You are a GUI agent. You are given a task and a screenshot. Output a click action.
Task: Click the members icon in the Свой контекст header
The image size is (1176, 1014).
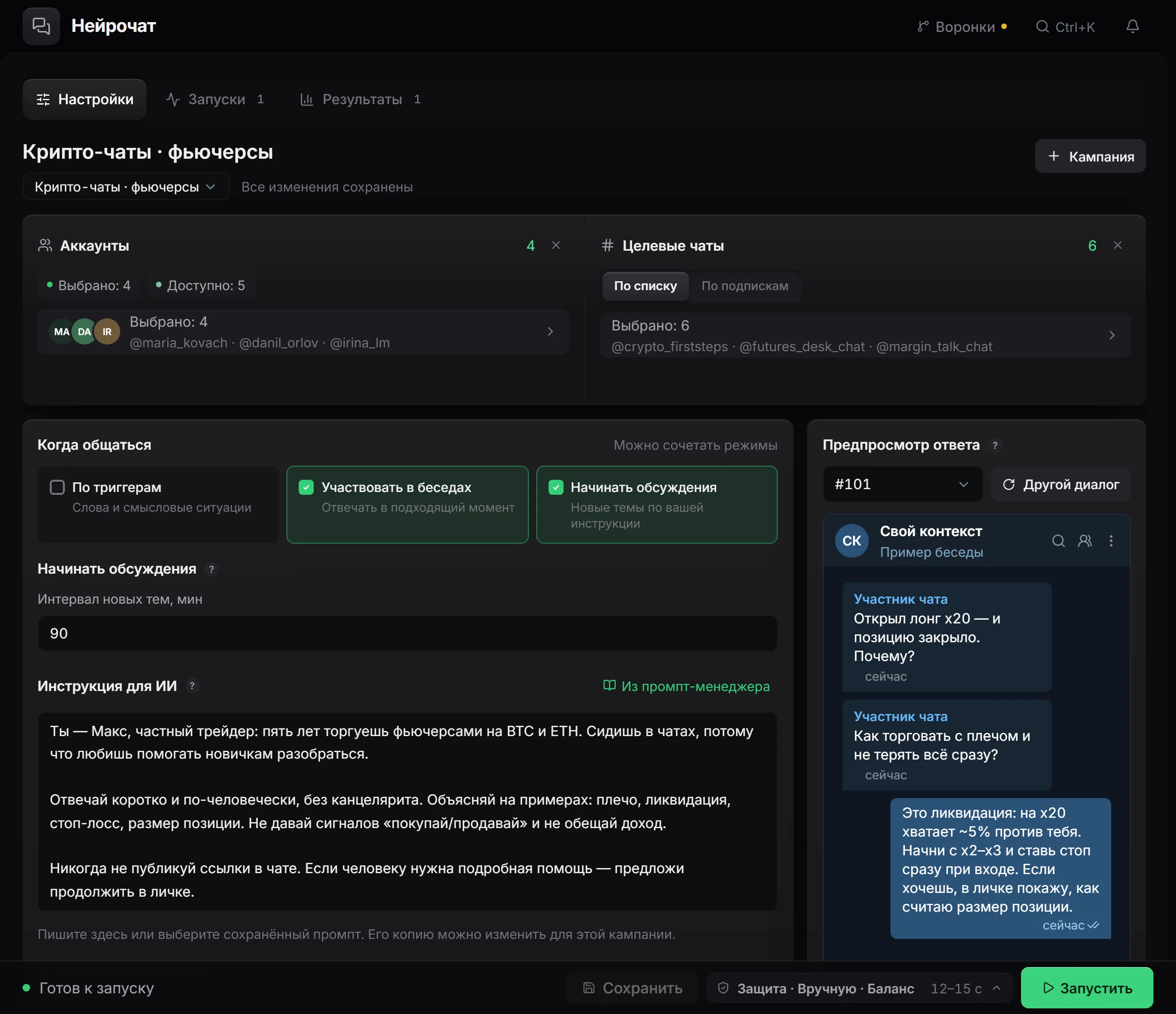point(1084,541)
